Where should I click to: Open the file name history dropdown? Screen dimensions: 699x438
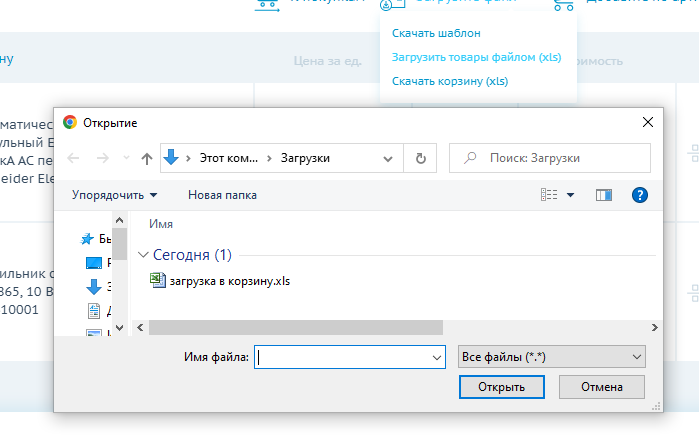click(437, 357)
